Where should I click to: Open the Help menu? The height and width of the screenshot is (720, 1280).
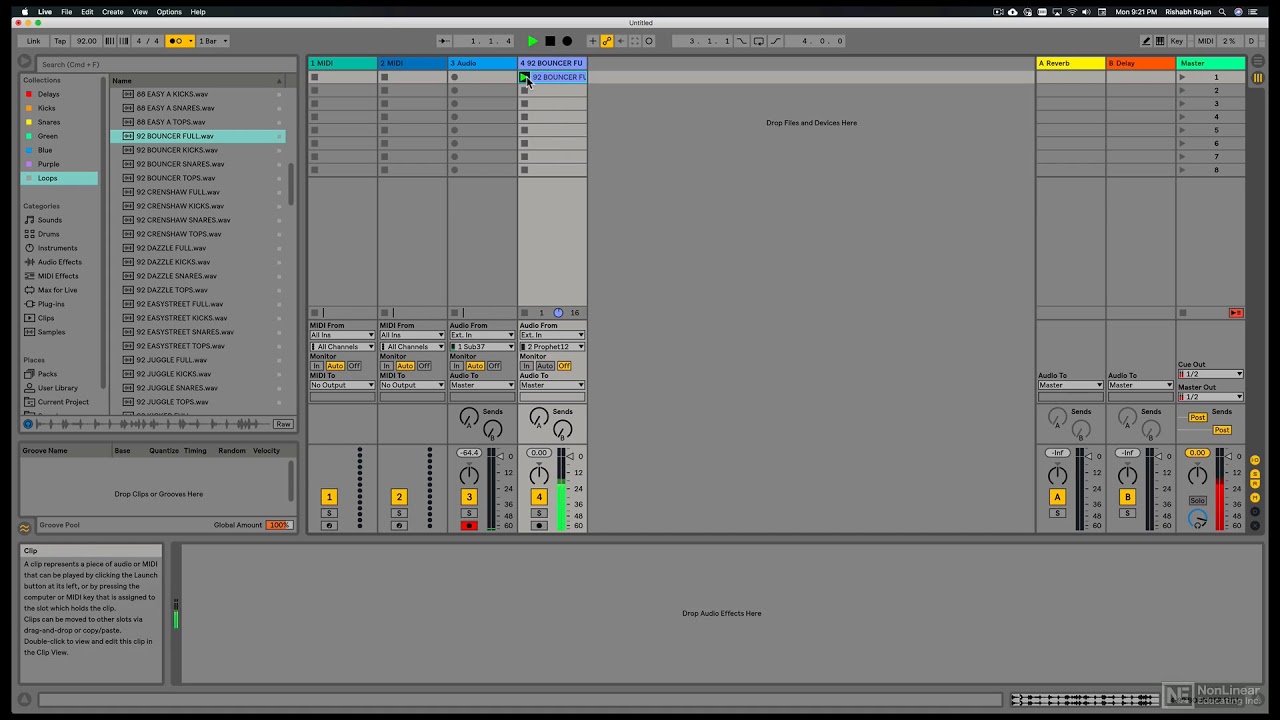[x=198, y=12]
